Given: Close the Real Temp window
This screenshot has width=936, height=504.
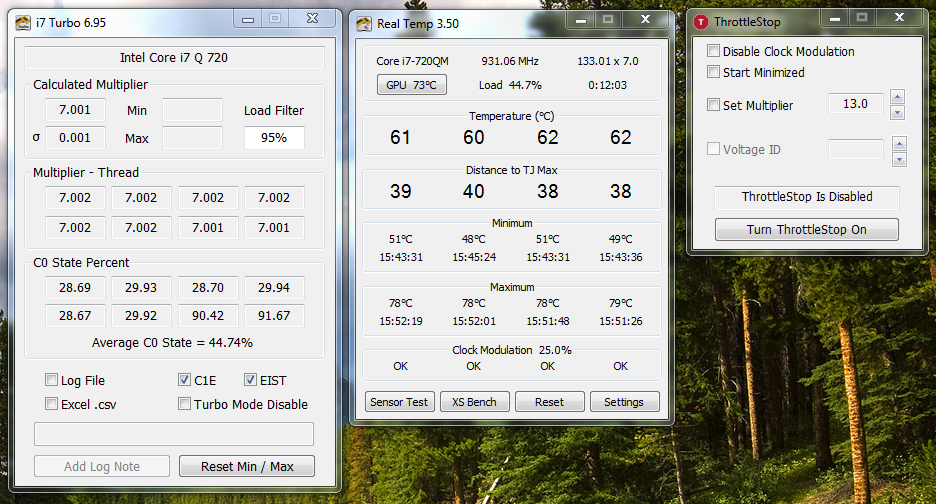Looking at the screenshot, I should pyautogui.click(x=645, y=19).
